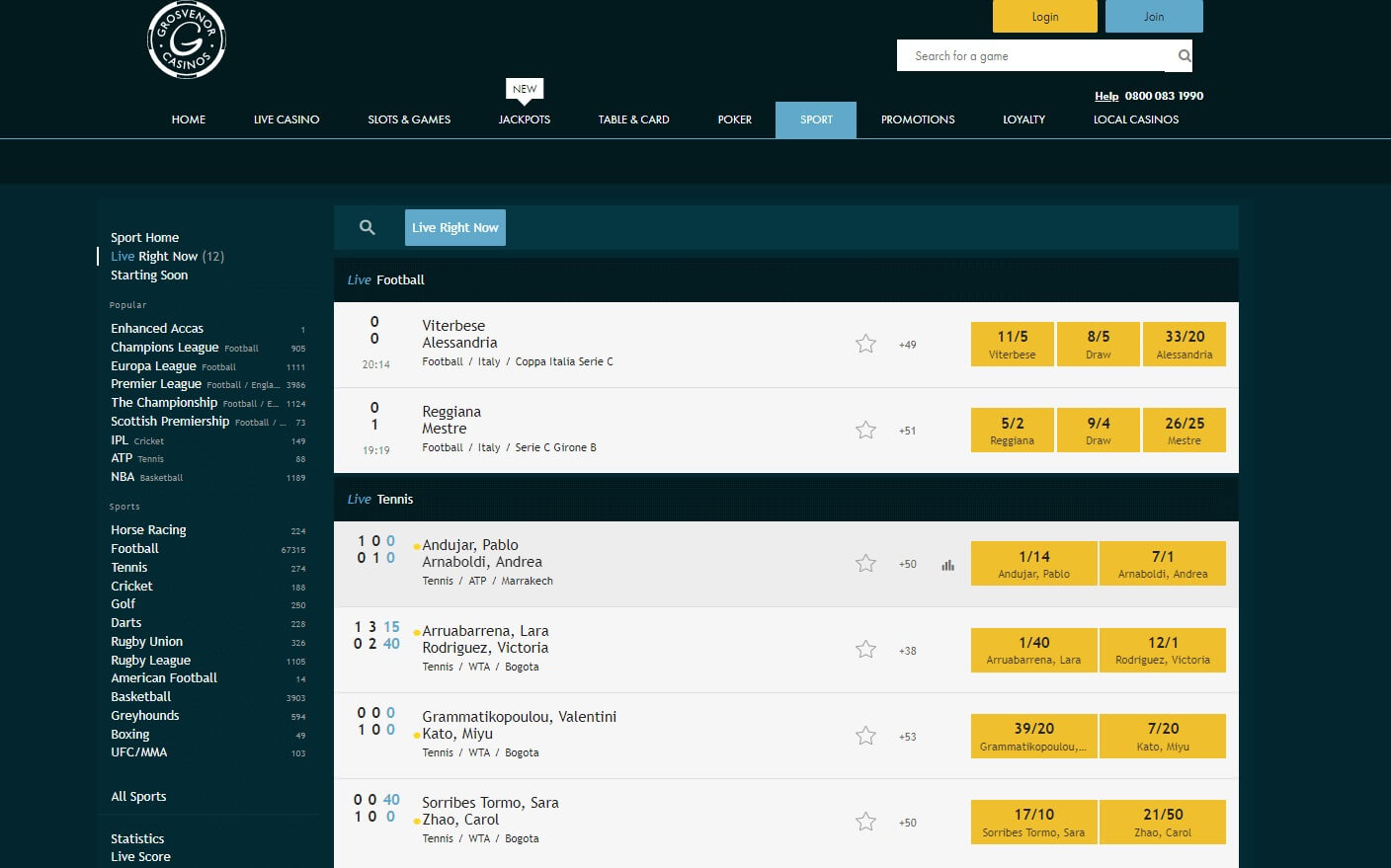1391x868 pixels.
Task: Open the sports search magnifier icon
Action: click(368, 227)
